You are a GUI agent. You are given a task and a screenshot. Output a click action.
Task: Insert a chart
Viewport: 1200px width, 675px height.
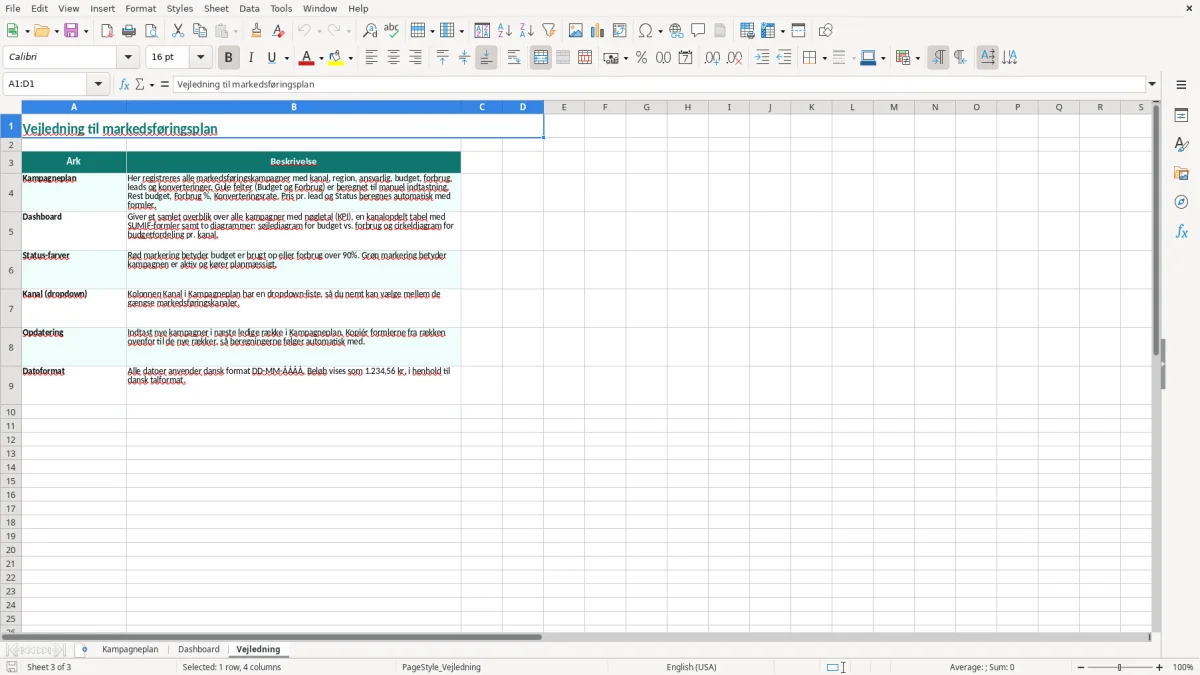[x=598, y=31]
